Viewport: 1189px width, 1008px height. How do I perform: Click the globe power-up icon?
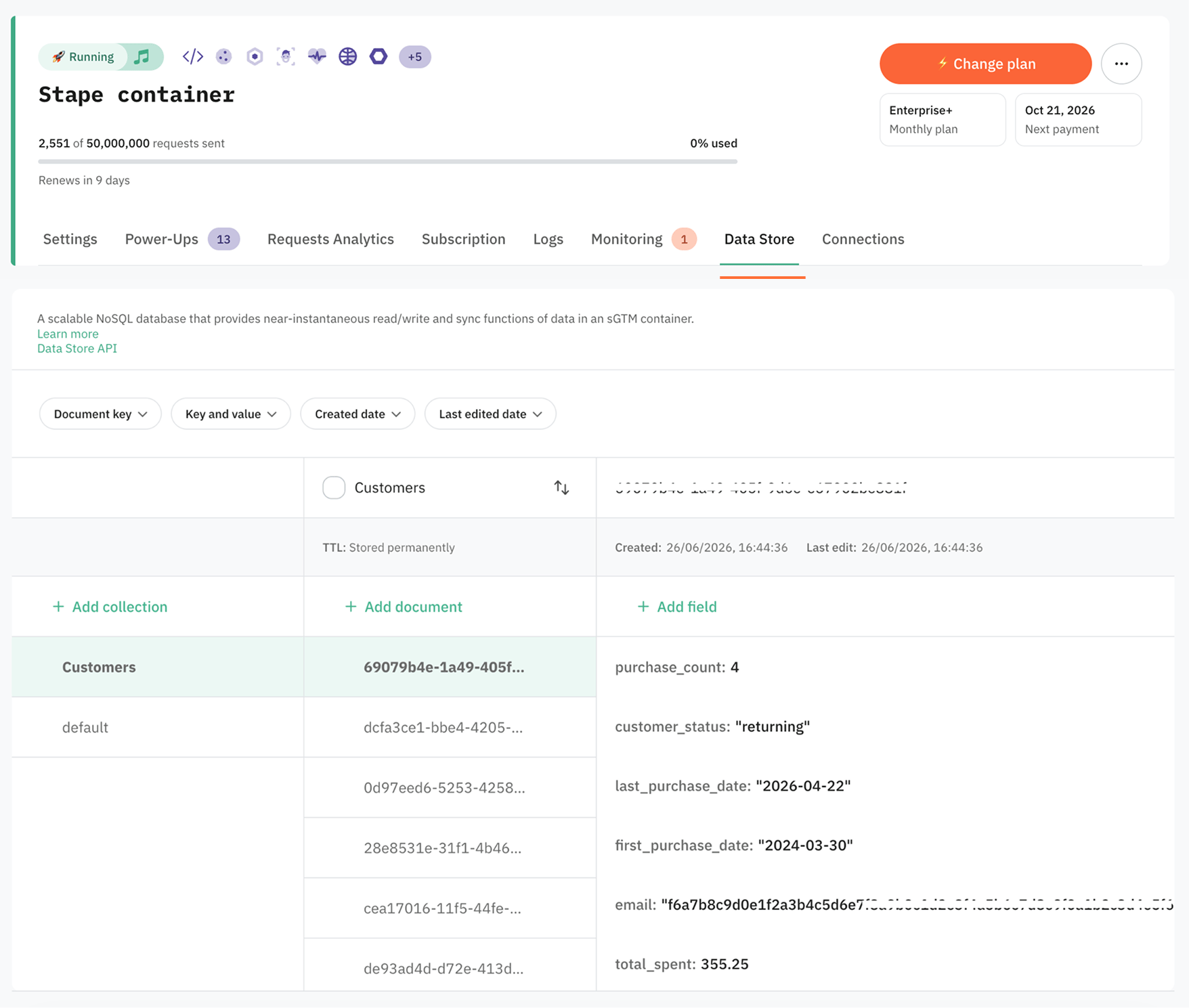pos(348,57)
